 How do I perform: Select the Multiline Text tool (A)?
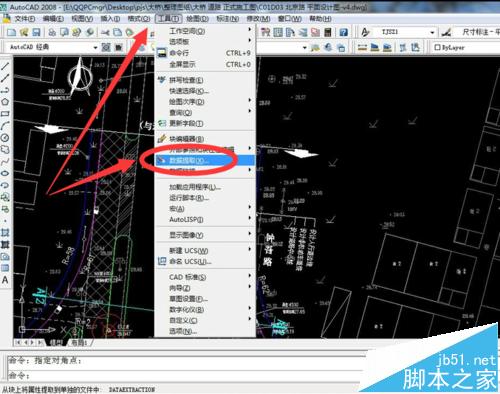coord(5,280)
